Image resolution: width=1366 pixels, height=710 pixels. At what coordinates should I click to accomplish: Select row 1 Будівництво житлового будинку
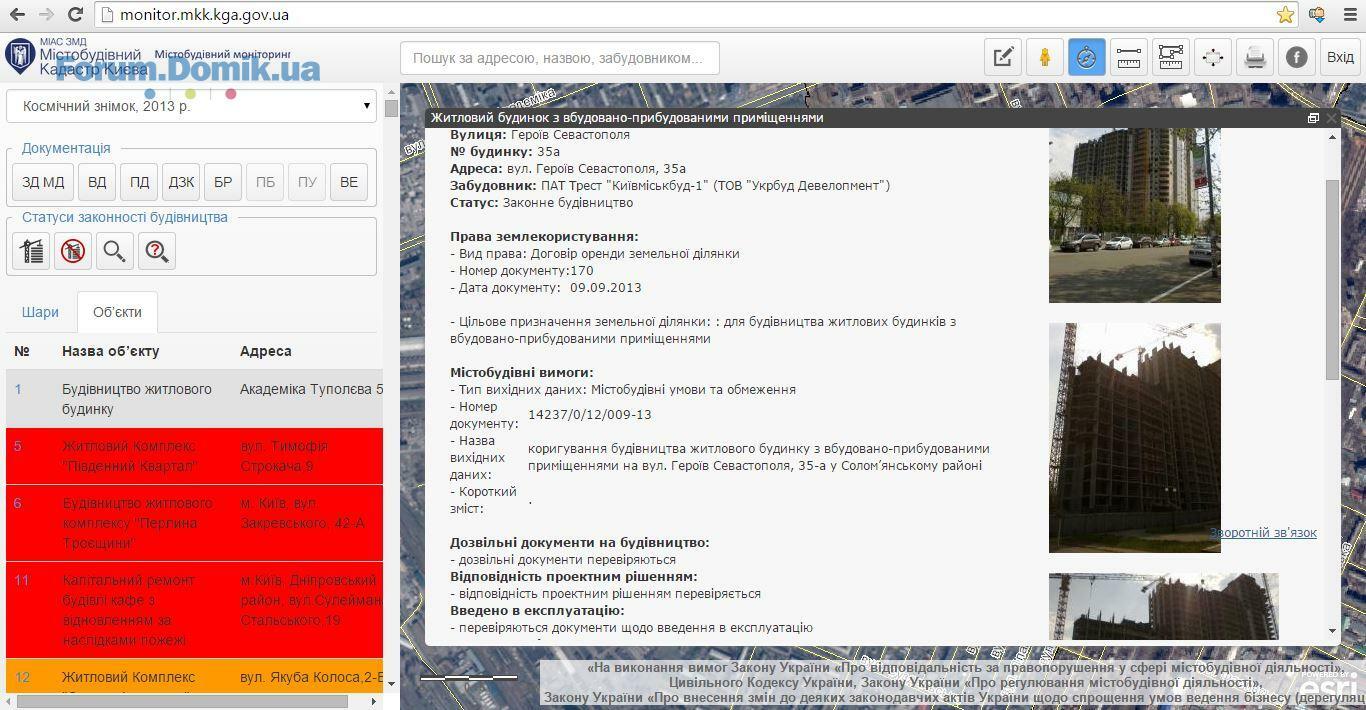[x=195, y=399]
